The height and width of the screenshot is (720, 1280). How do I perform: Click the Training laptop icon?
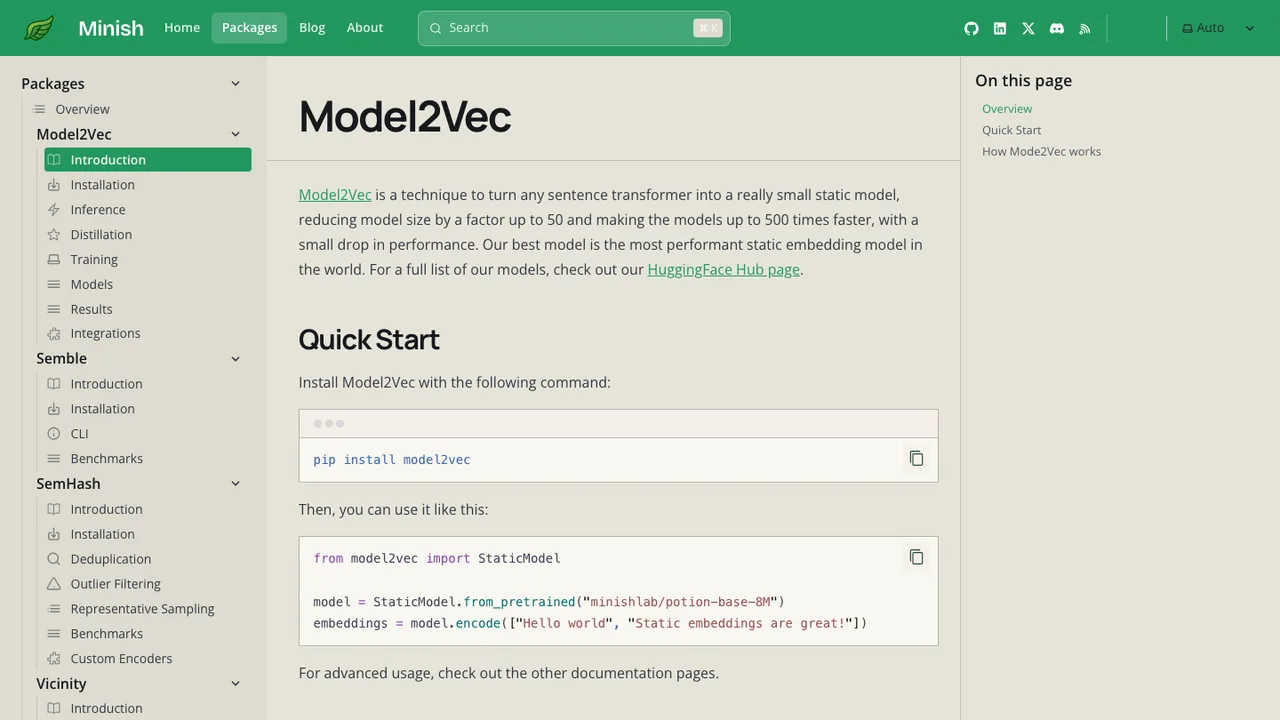coord(54,259)
